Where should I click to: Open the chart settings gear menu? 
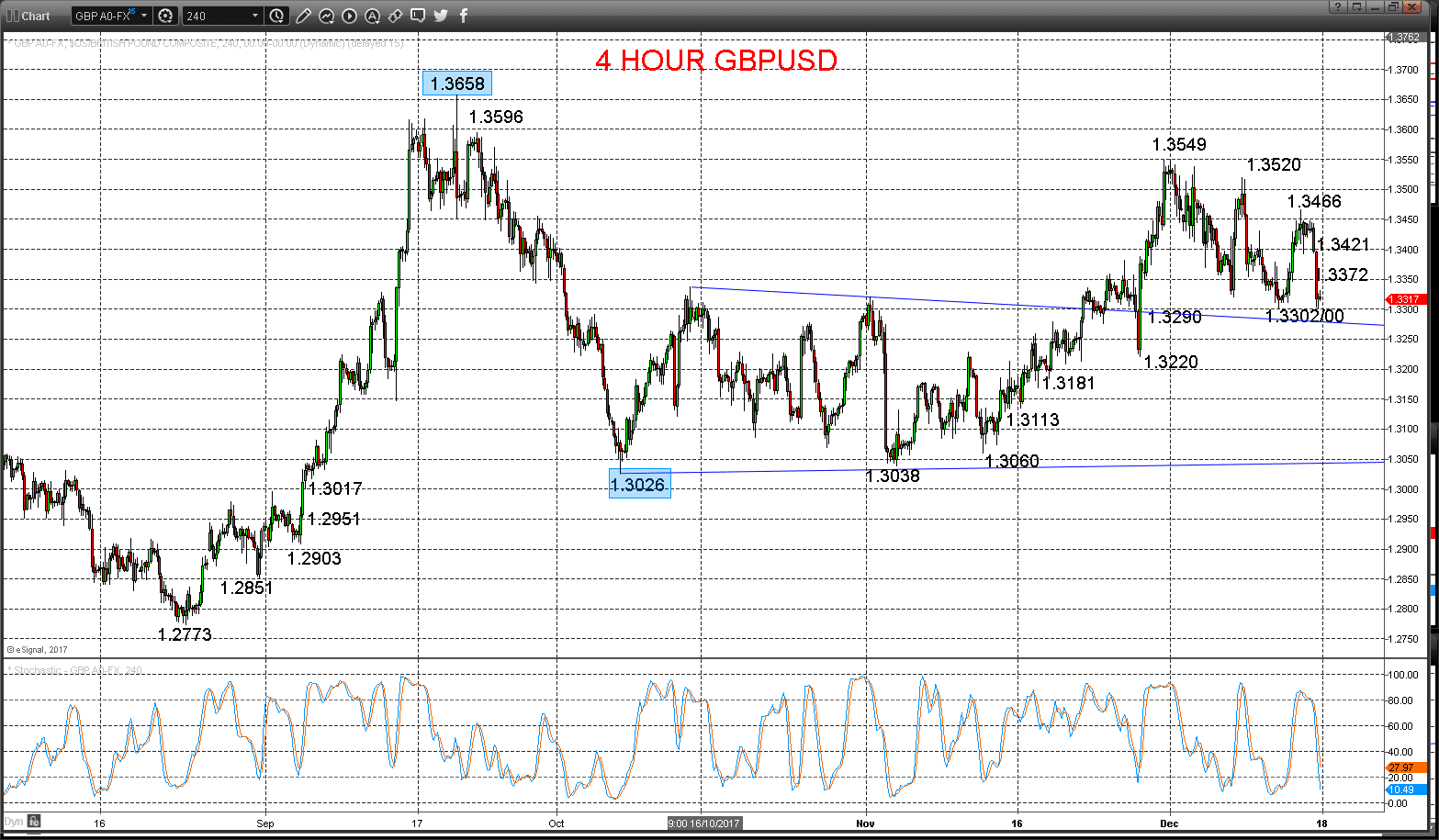click(165, 16)
